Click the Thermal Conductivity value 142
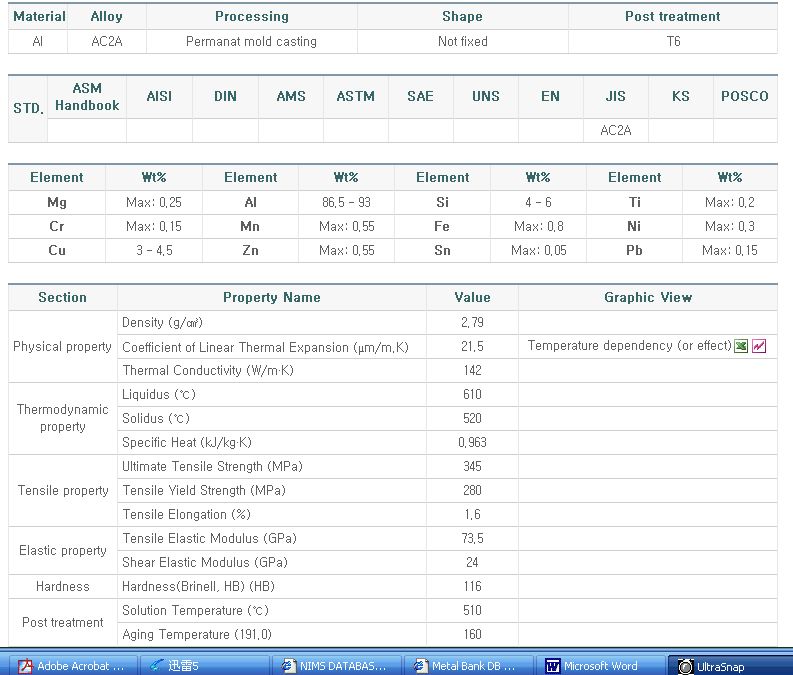This screenshot has width=793, height=675. (x=472, y=371)
